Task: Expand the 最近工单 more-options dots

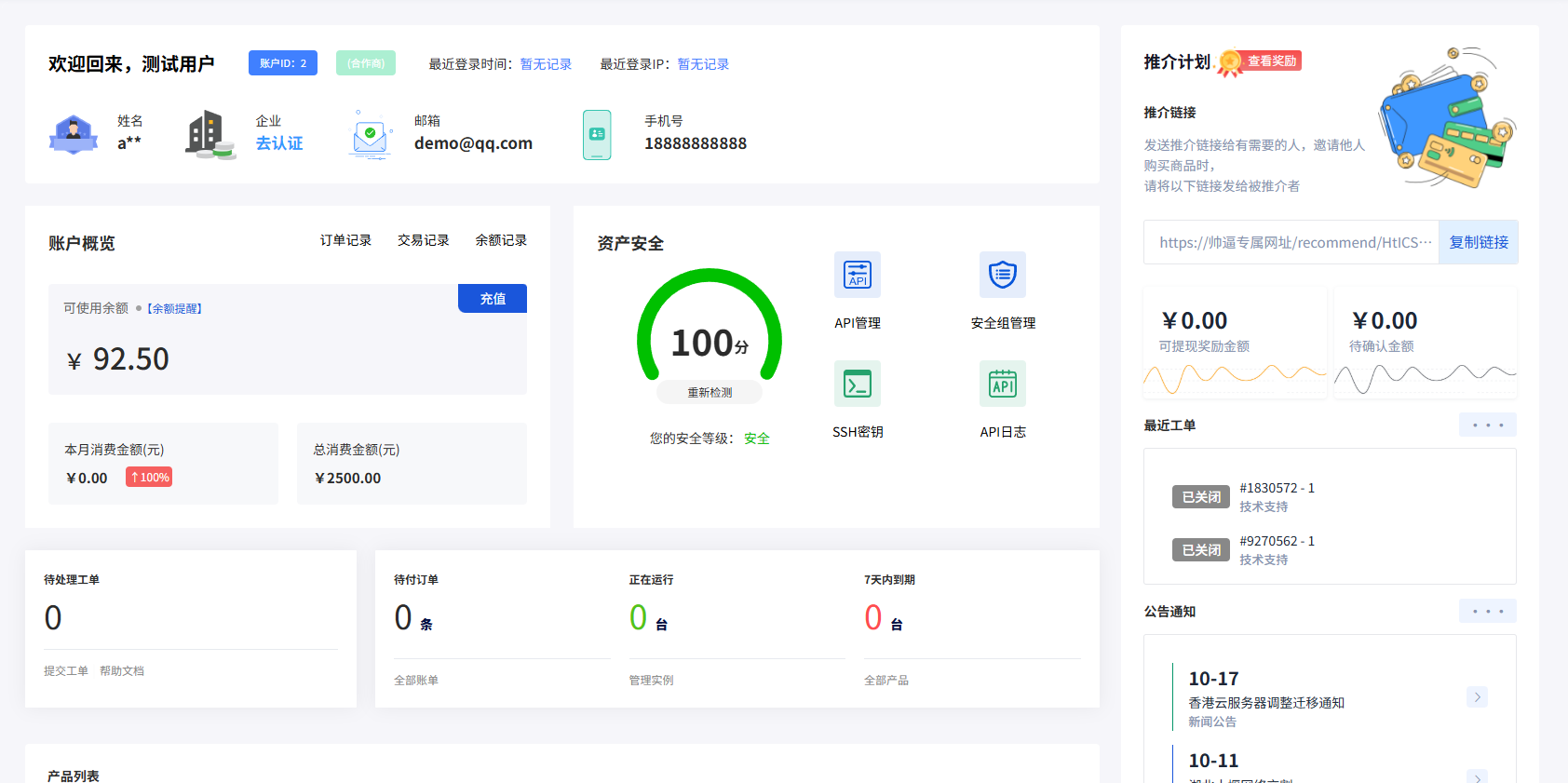Action: 1487,425
